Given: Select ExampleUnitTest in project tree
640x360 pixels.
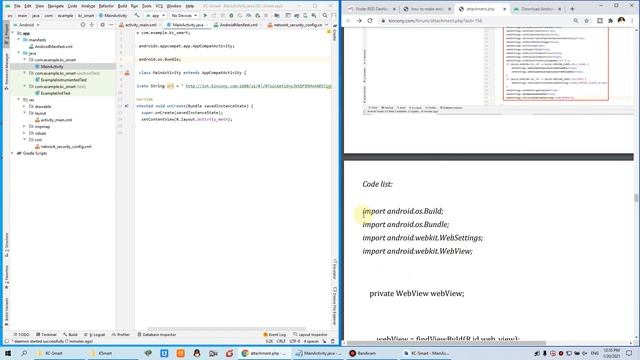Looking at the screenshot, I should pyautogui.click(x=55, y=93).
